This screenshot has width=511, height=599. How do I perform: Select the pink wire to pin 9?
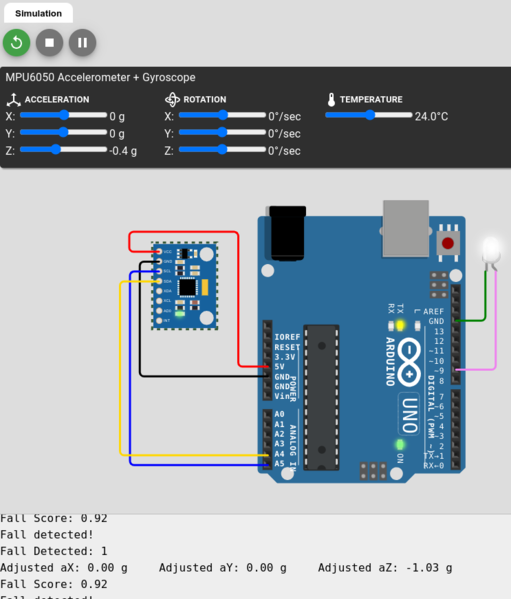495,321
